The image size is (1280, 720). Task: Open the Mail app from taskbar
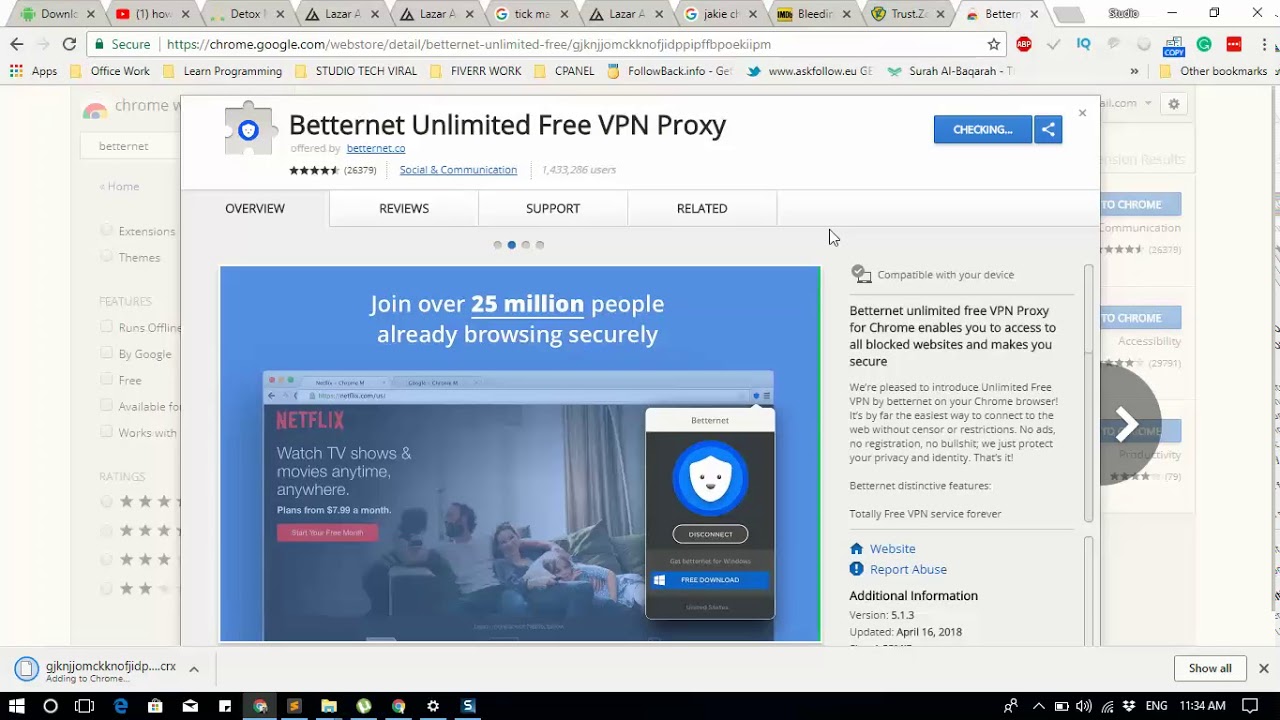[x=190, y=706]
